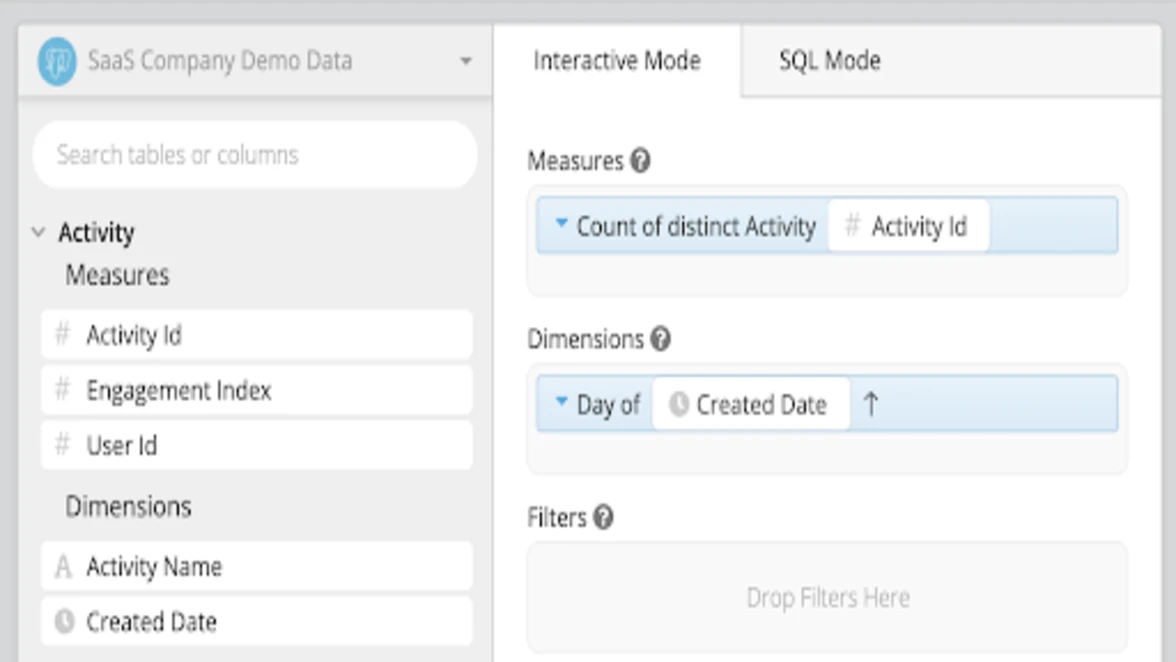The image size is (1176, 662).
Task: Click the Activity Id pill in Measures
Action: pos(908,226)
